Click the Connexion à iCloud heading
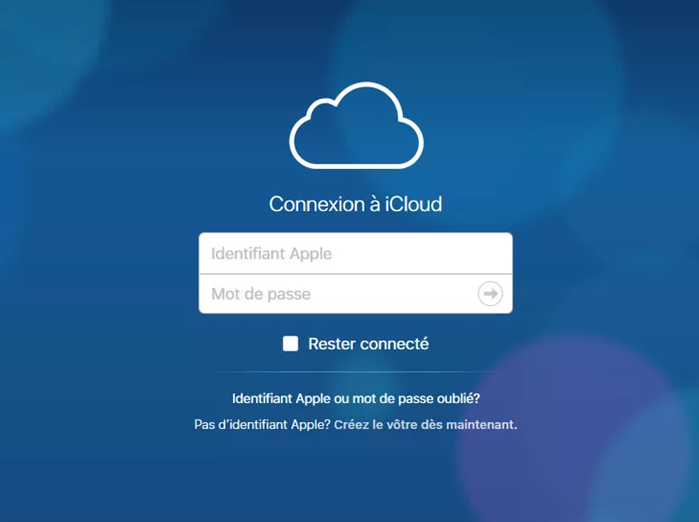The image size is (699, 522). pyautogui.click(x=355, y=204)
